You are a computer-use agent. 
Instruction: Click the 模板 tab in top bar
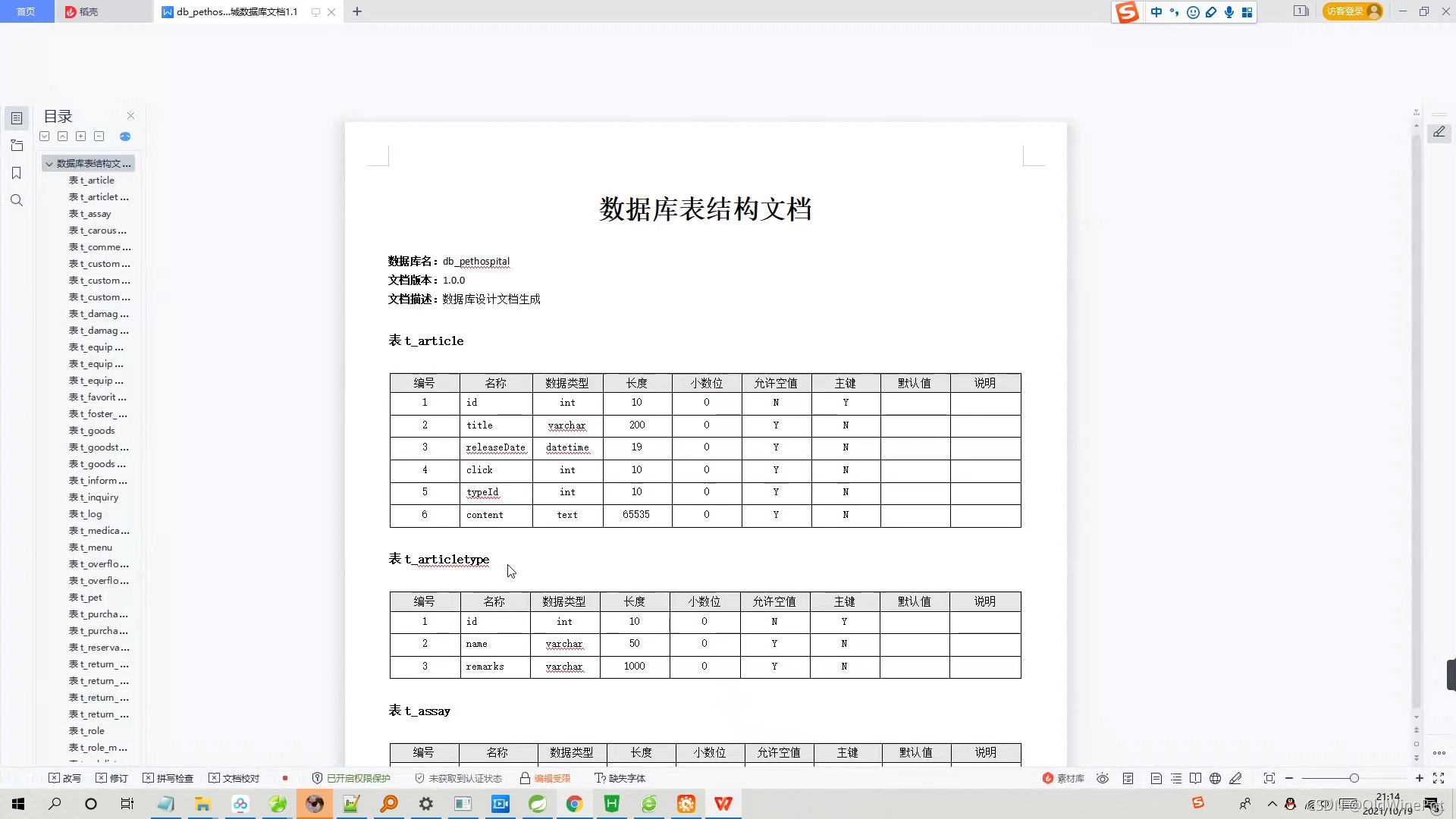[88, 11]
